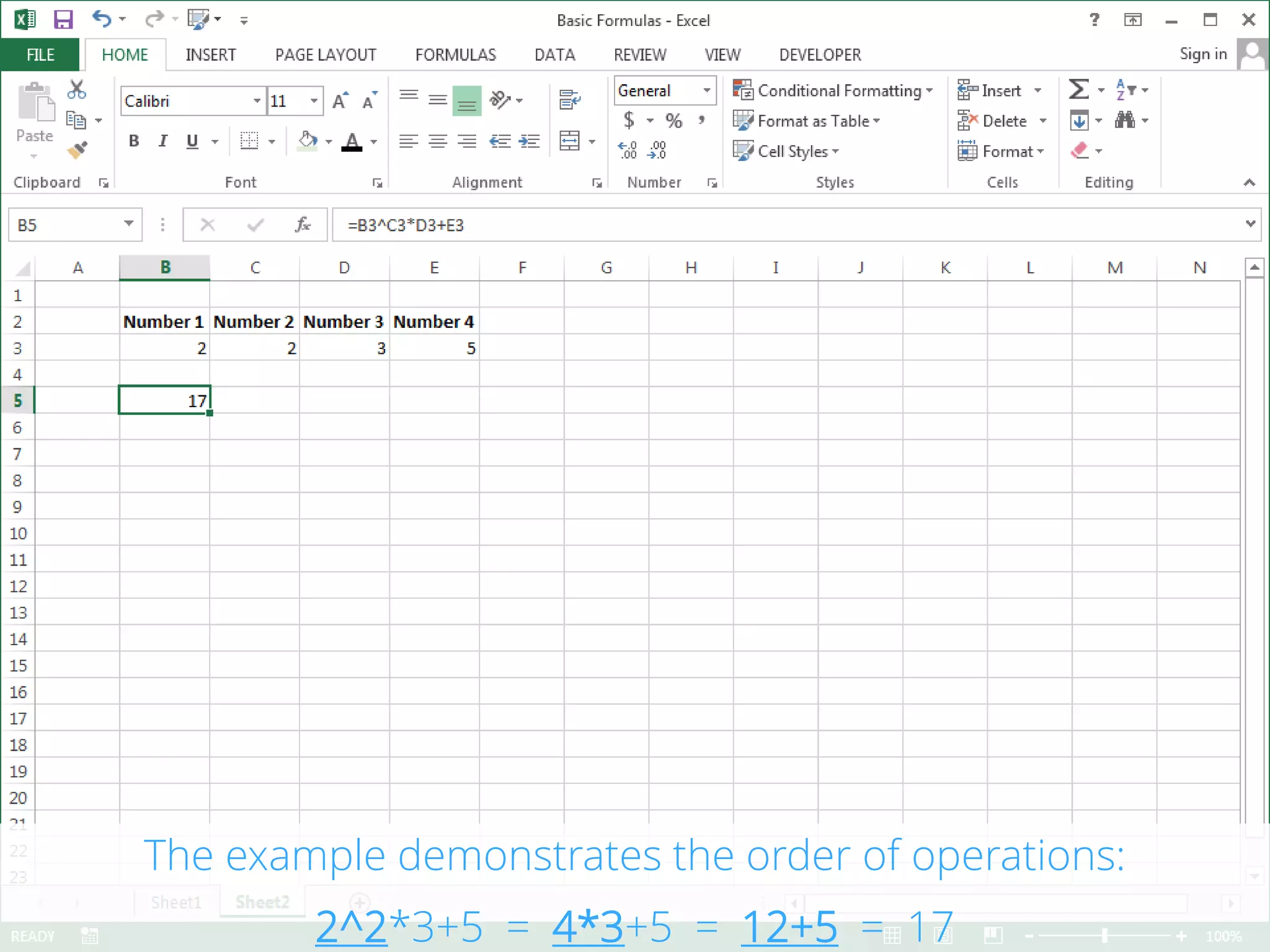Click the Insert Function fx icon
The width and height of the screenshot is (1270, 952).
[x=303, y=224]
